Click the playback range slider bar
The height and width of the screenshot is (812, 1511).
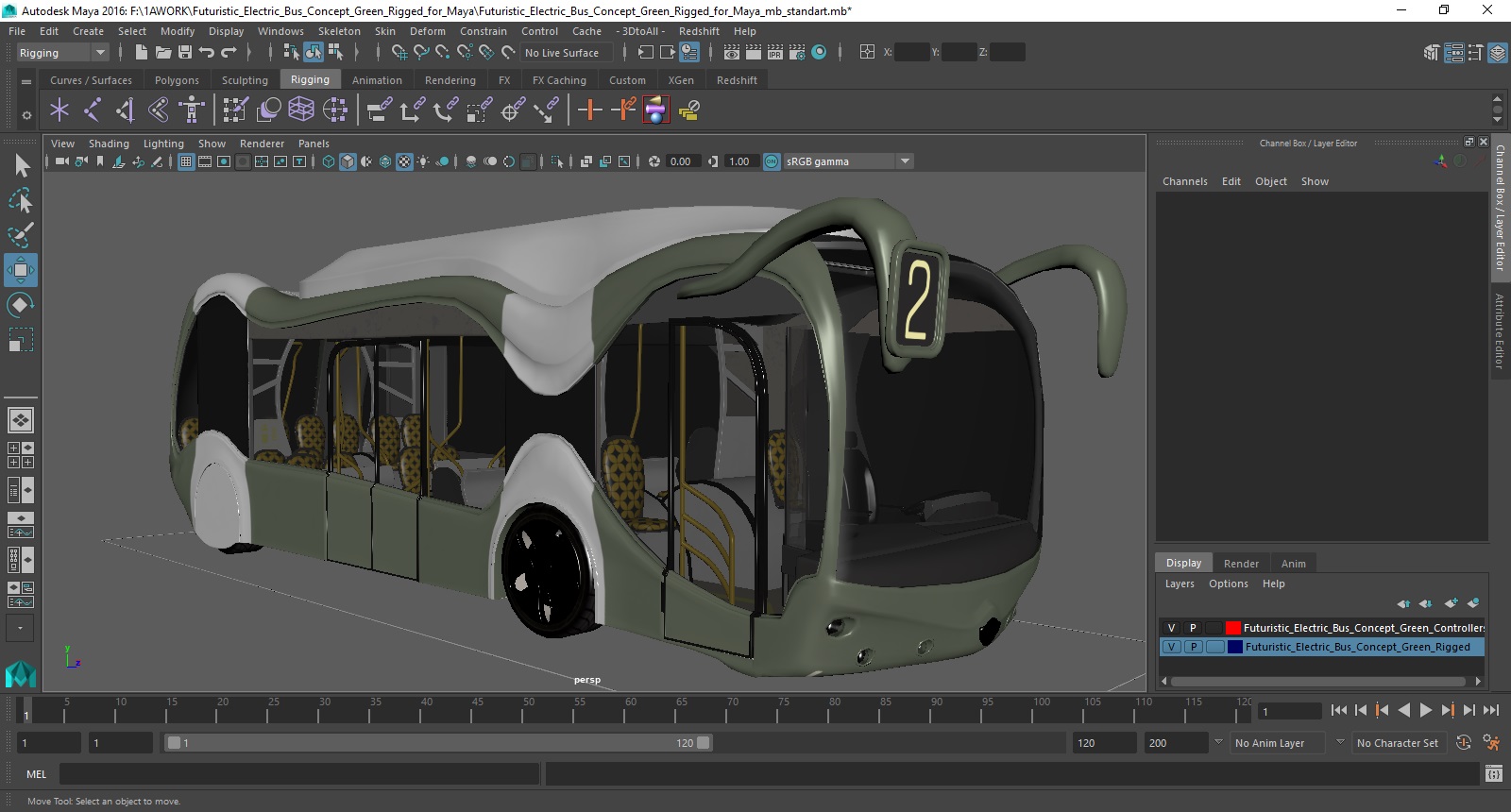click(439, 743)
